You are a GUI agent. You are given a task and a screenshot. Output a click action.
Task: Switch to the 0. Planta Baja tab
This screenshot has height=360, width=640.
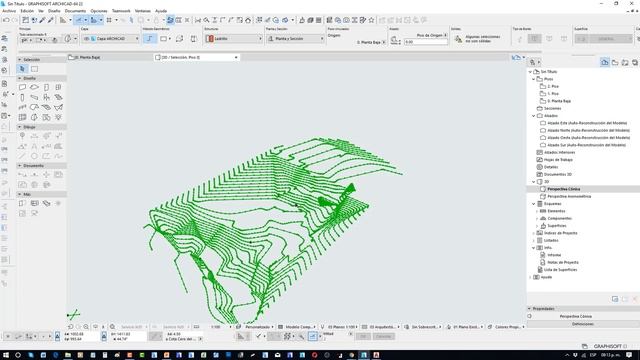(109, 58)
